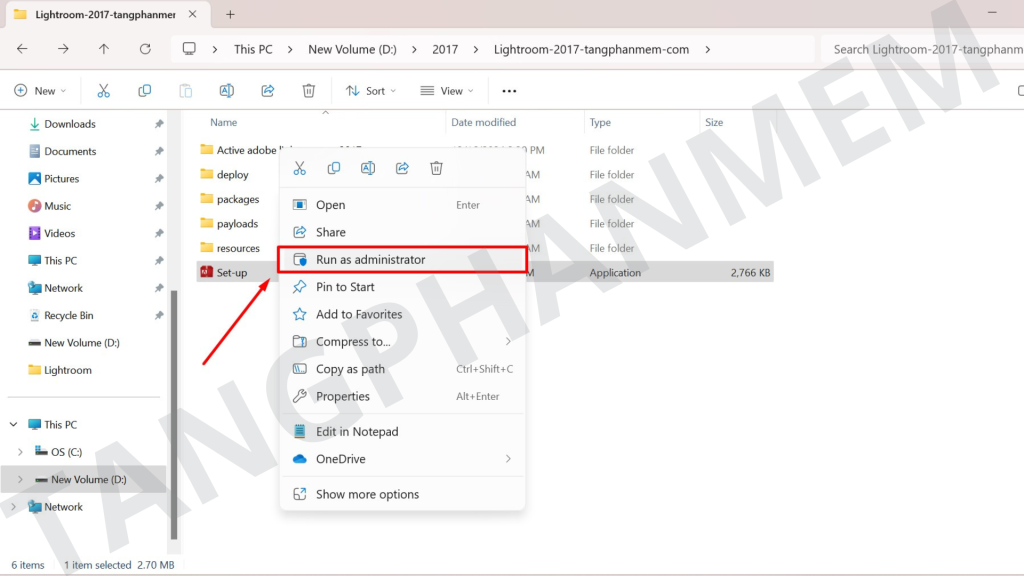
Task: Click the Share icon in the toolbar
Action: (268, 91)
